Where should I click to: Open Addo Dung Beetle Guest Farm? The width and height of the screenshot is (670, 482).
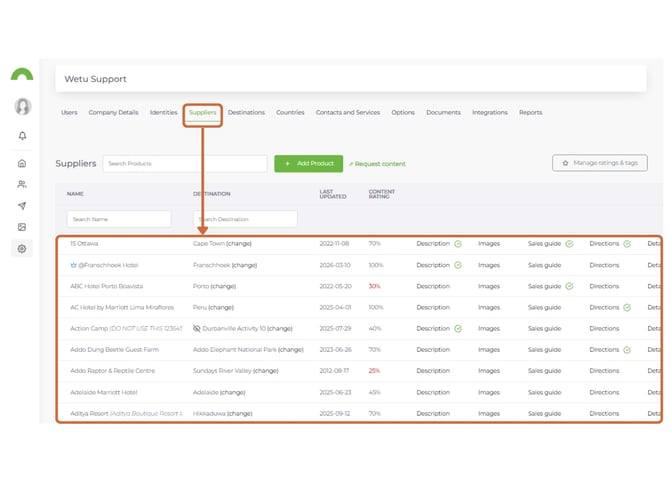115,350
